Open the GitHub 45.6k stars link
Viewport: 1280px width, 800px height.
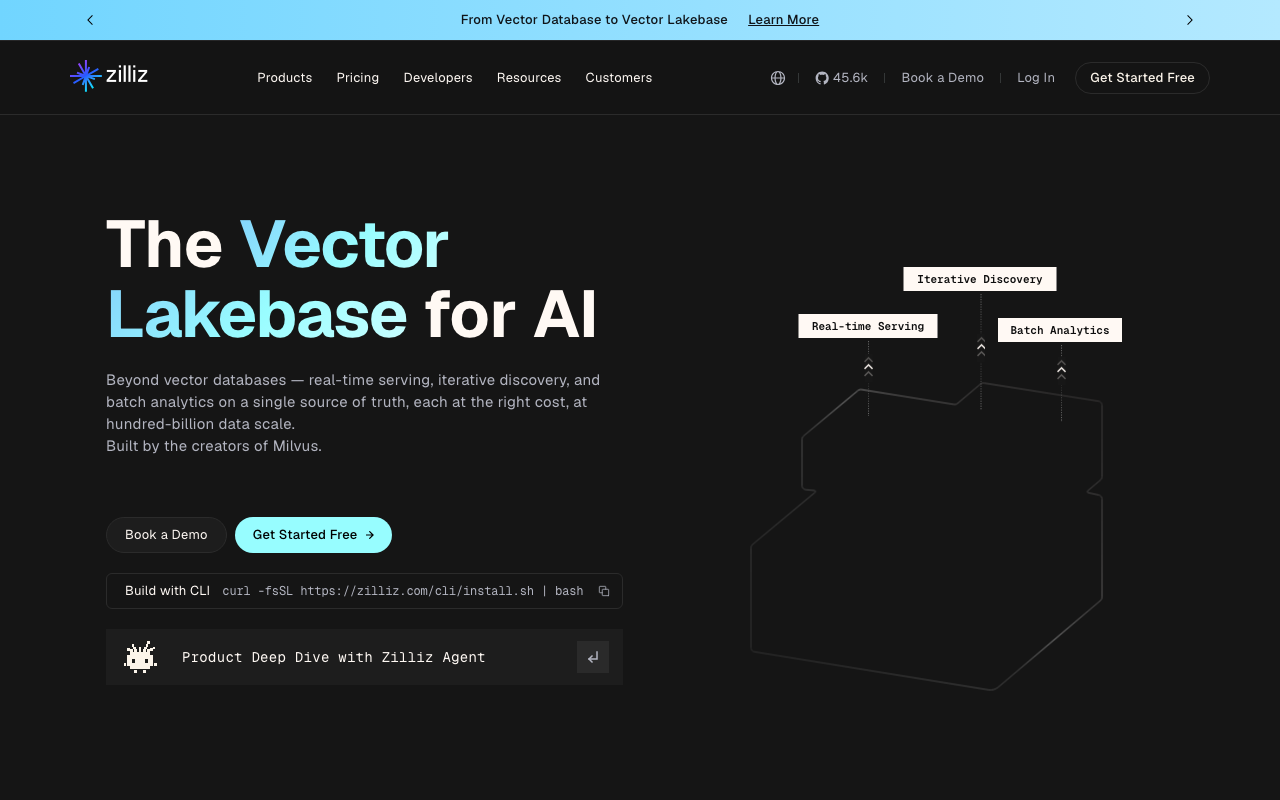point(841,78)
